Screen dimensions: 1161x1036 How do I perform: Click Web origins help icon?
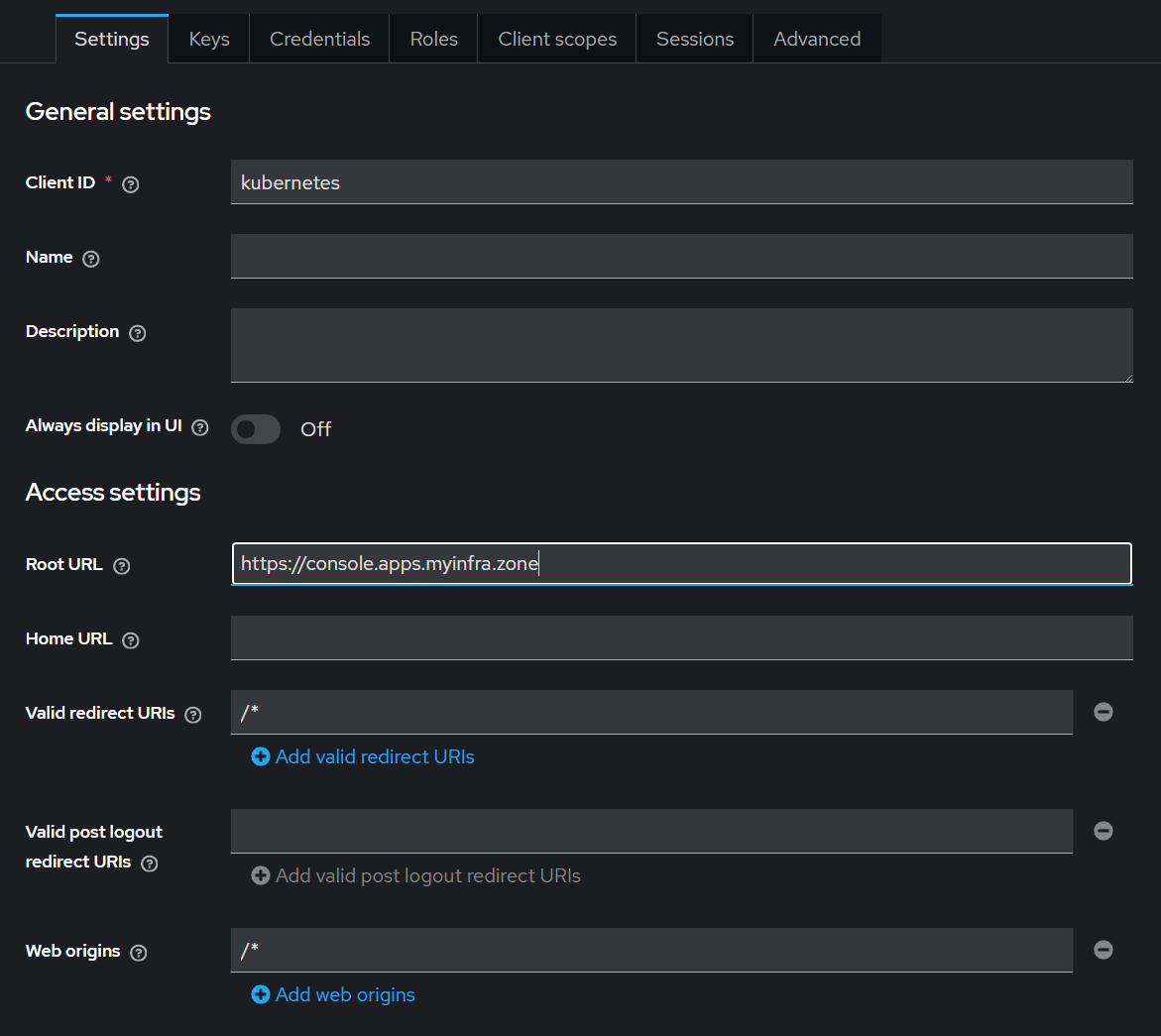pyautogui.click(x=139, y=953)
